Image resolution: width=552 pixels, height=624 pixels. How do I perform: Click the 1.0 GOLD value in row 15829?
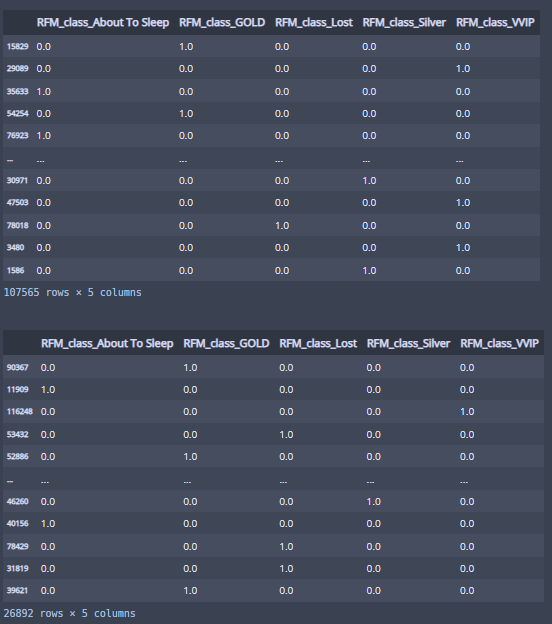(186, 47)
